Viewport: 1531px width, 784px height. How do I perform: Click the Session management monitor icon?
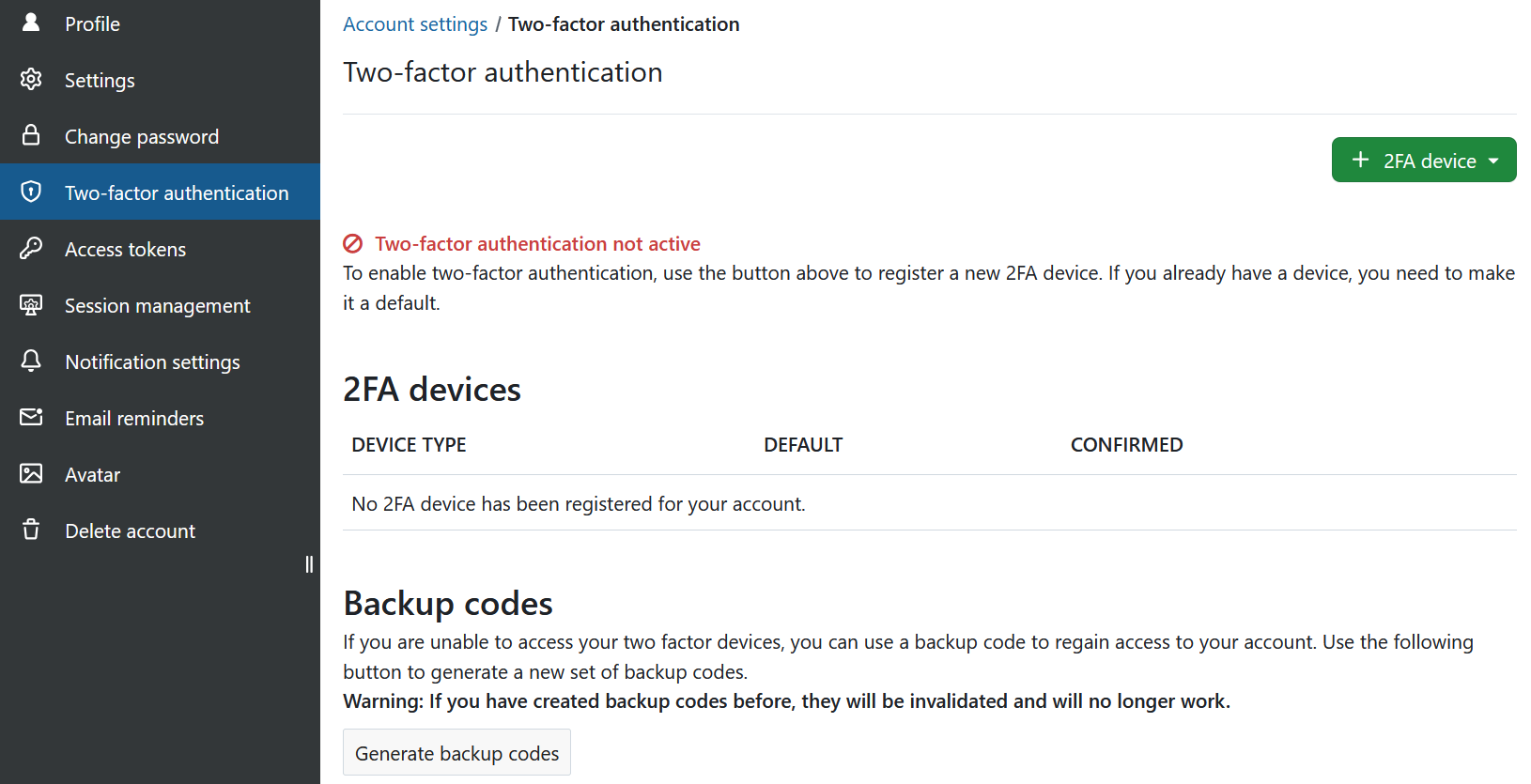coord(31,305)
